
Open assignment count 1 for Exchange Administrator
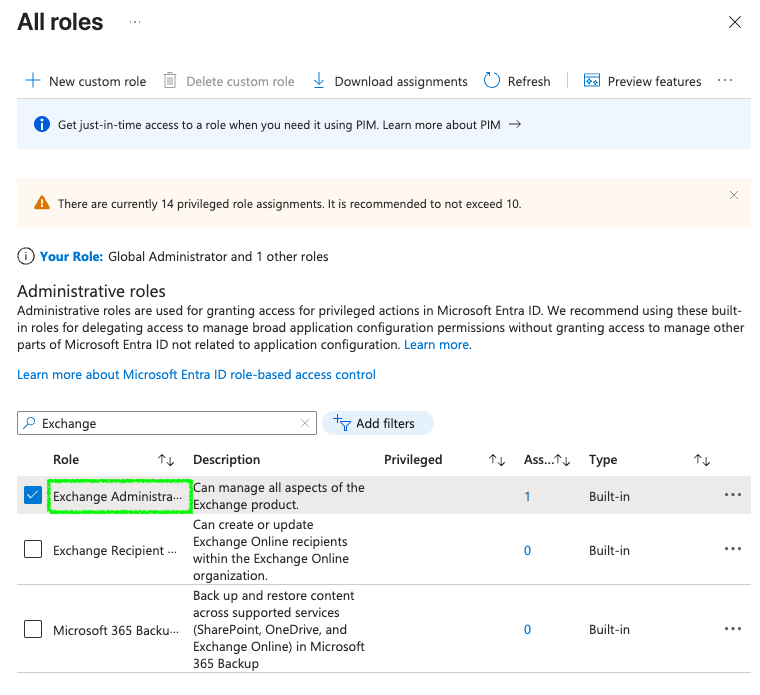[527, 496]
